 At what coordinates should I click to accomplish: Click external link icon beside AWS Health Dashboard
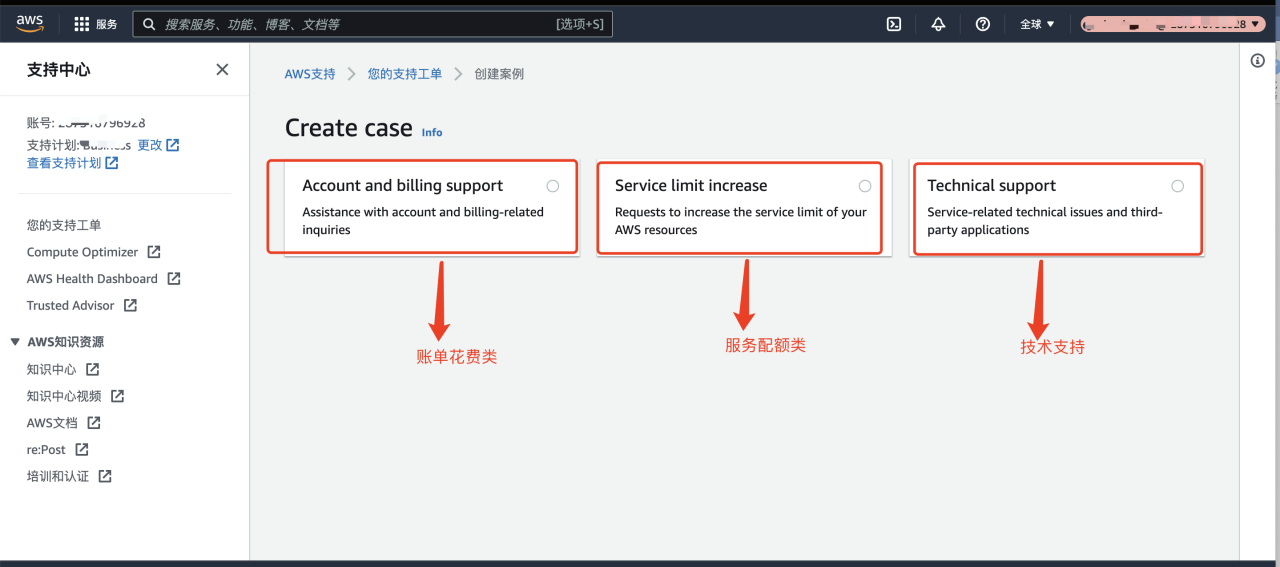coord(173,278)
